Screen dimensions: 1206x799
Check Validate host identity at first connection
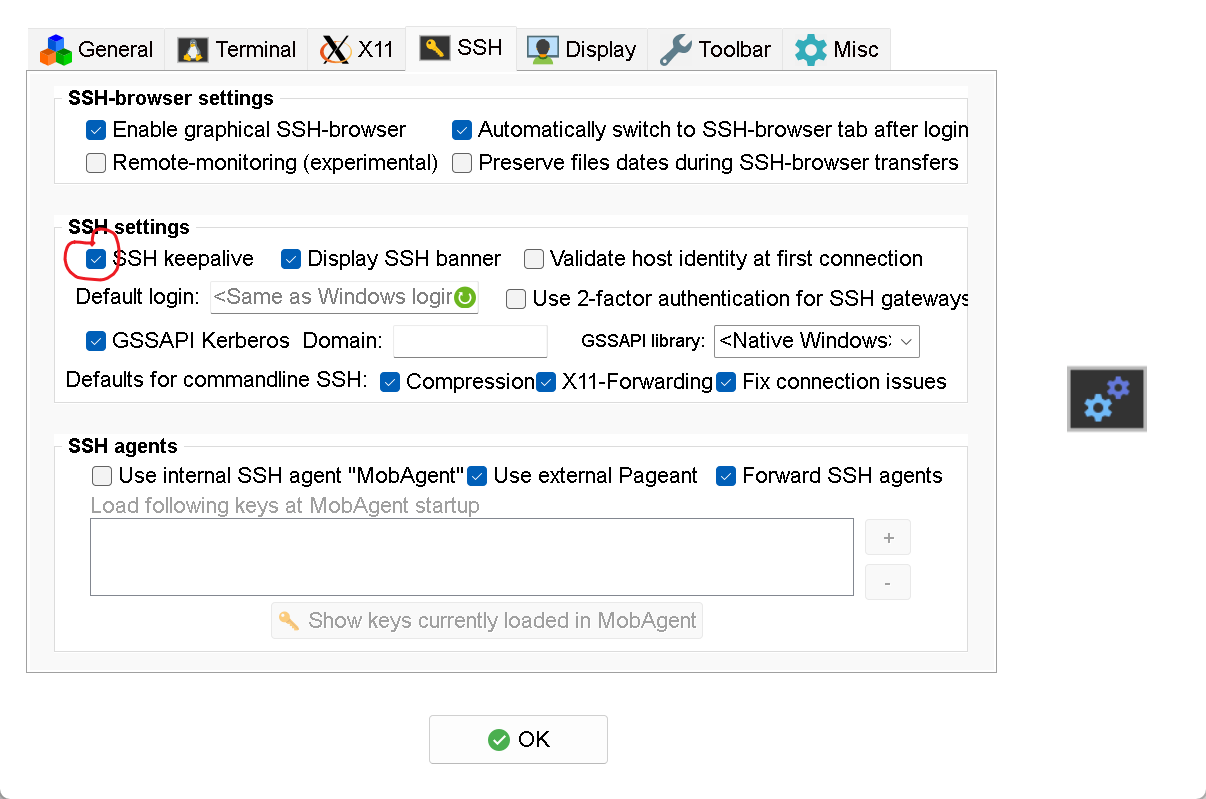[534, 259]
